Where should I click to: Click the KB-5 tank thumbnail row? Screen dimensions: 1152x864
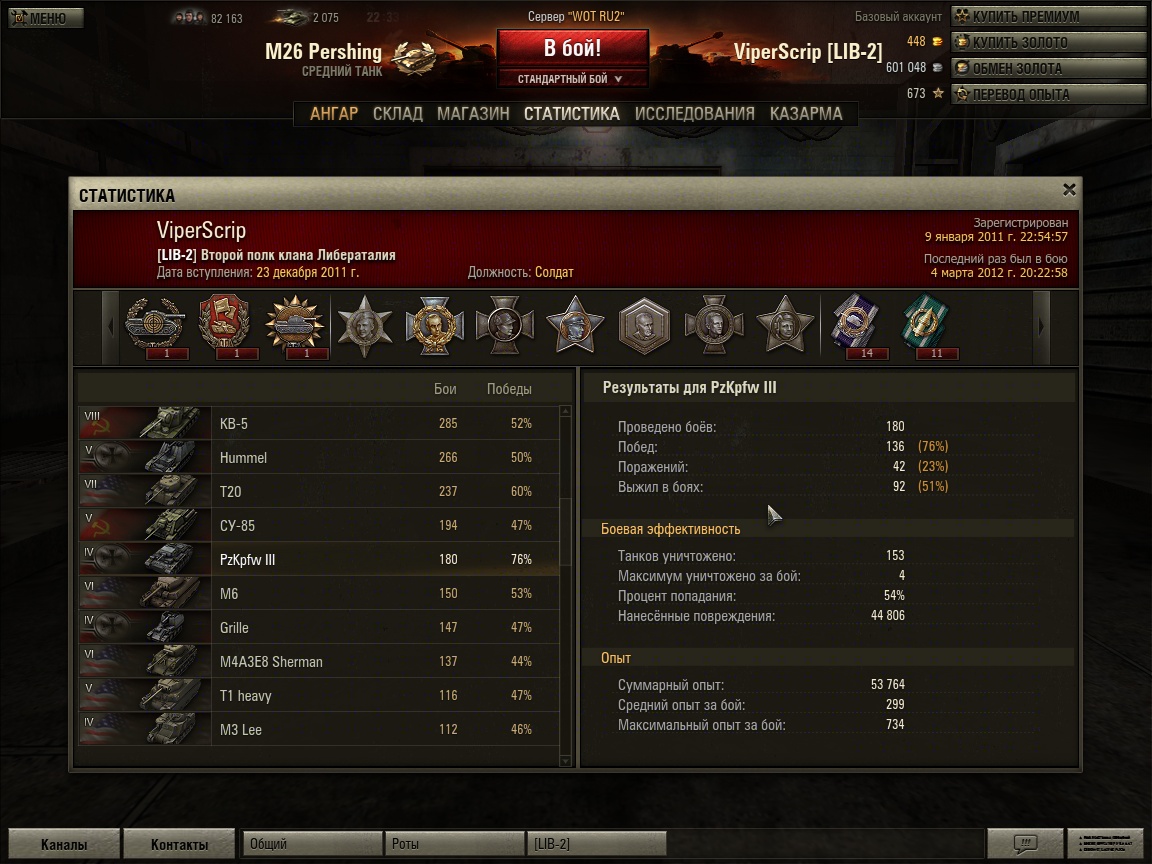tap(319, 423)
